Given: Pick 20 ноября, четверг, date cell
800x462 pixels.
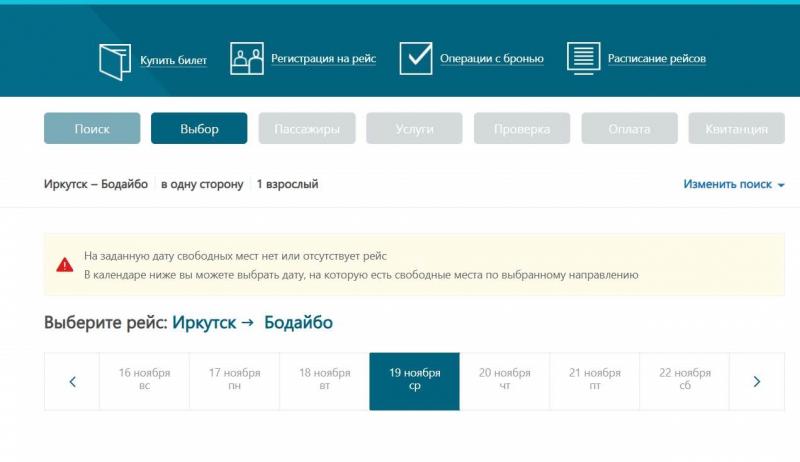Looking at the screenshot, I should (504, 381).
